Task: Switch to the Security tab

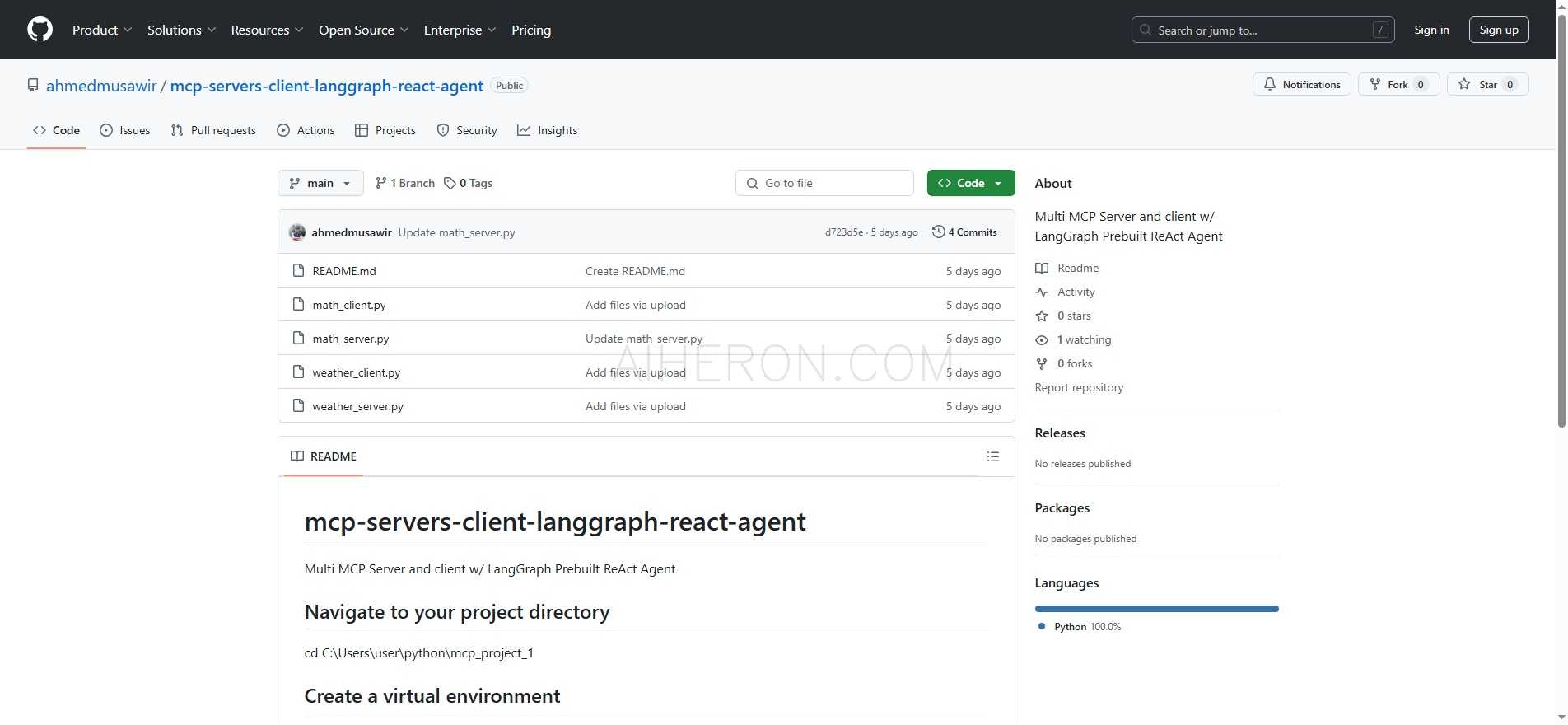Action: [467, 130]
